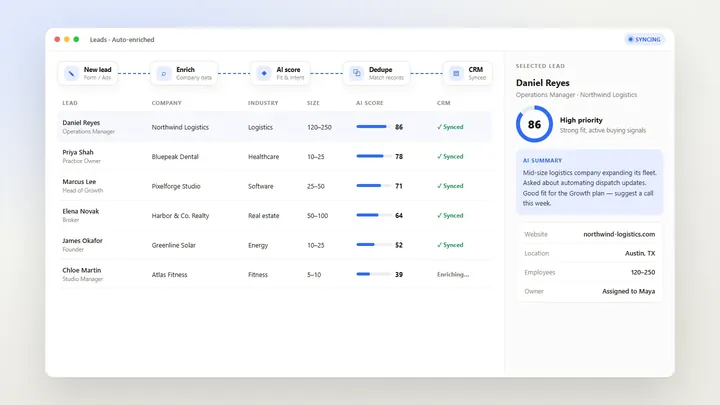Click the Atlas Fitness company cell
The width and height of the screenshot is (720, 405).
(169, 275)
